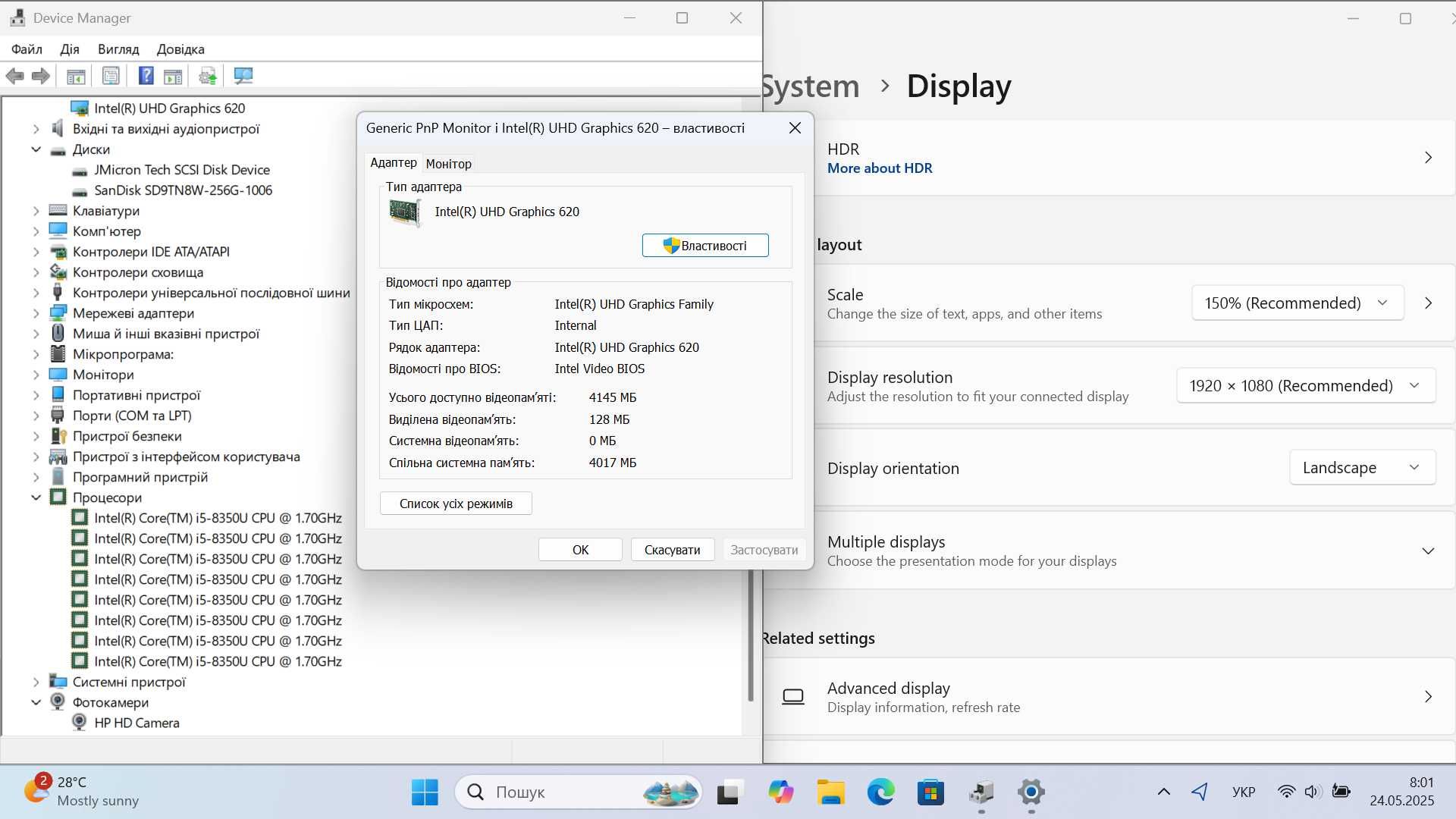This screenshot has width=1456, height=819.
Task: Click the Wi-Fi tray icon
Action: 1286,792
